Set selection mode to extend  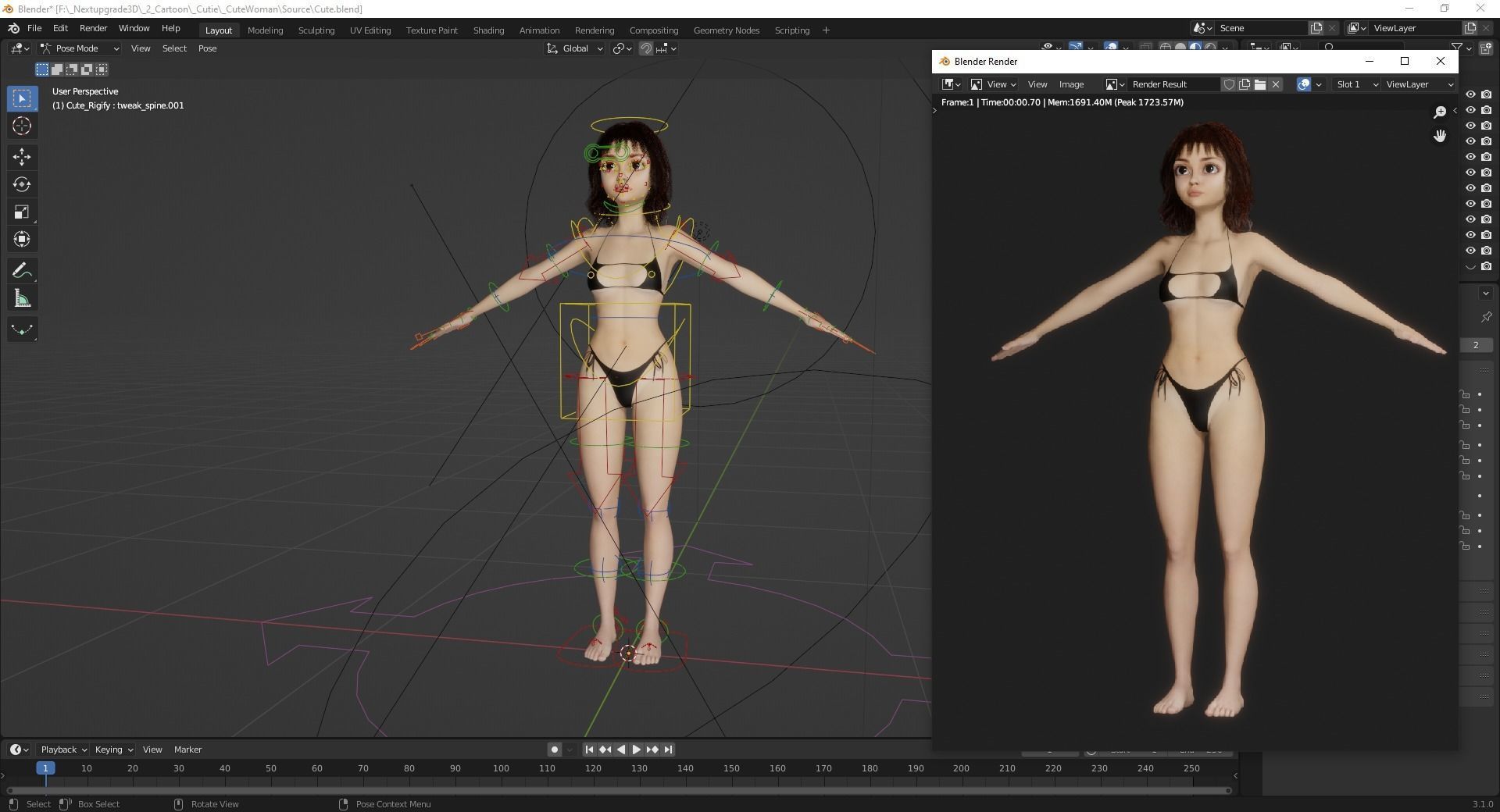[57, 69]
